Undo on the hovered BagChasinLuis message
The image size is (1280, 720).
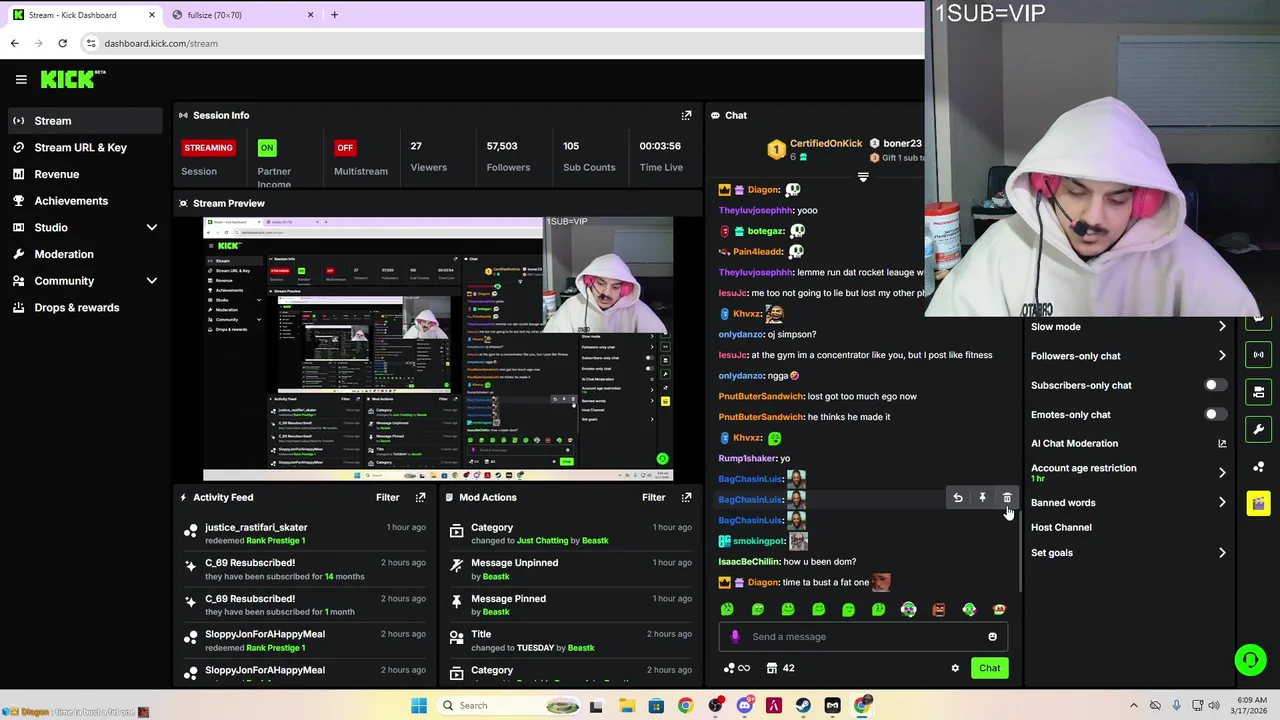(x=958, y=498)
